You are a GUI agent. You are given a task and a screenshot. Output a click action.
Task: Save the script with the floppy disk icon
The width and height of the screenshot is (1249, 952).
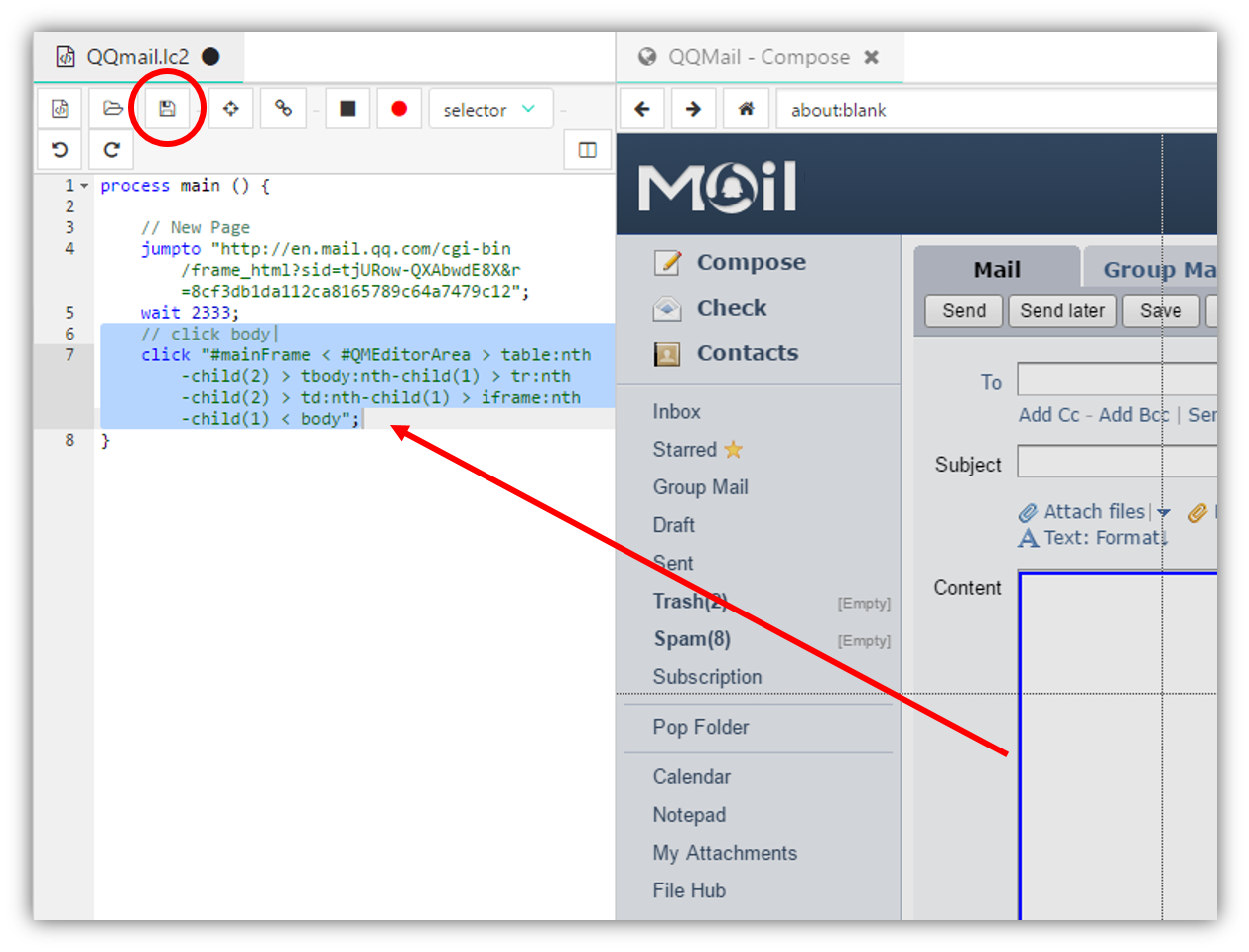pos(167,109)
